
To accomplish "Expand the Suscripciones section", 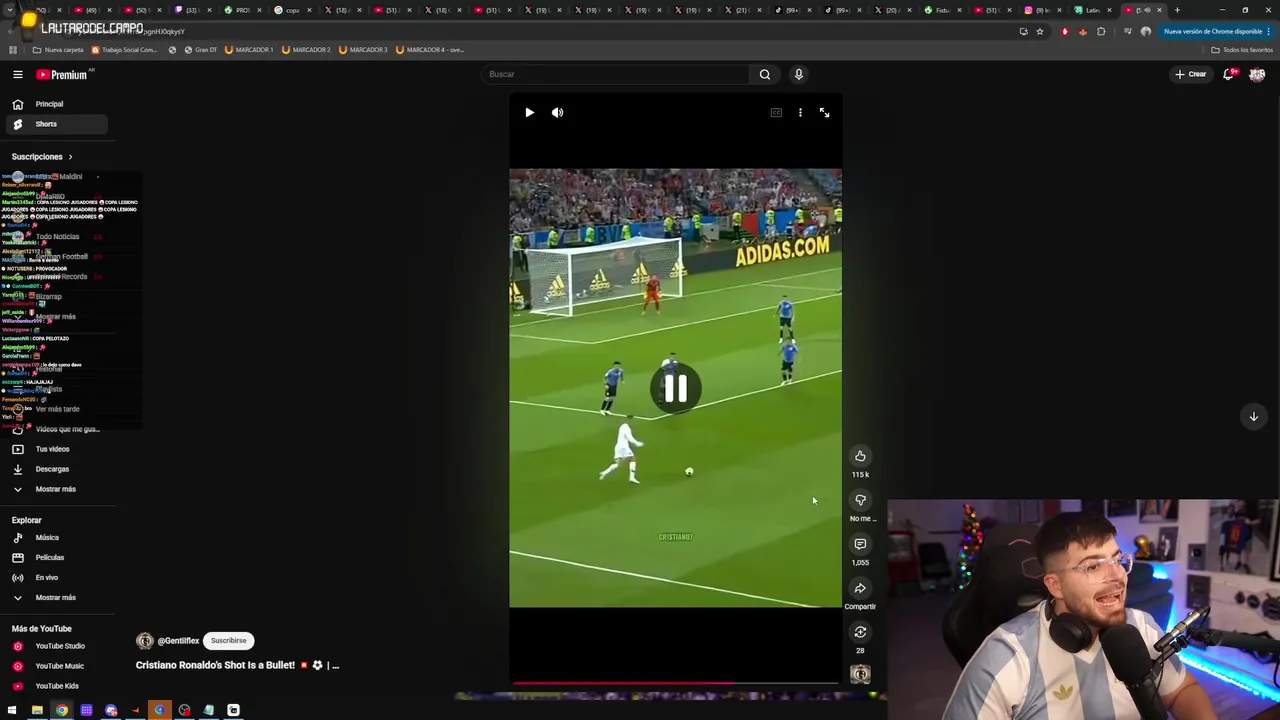I will point(42,157).
